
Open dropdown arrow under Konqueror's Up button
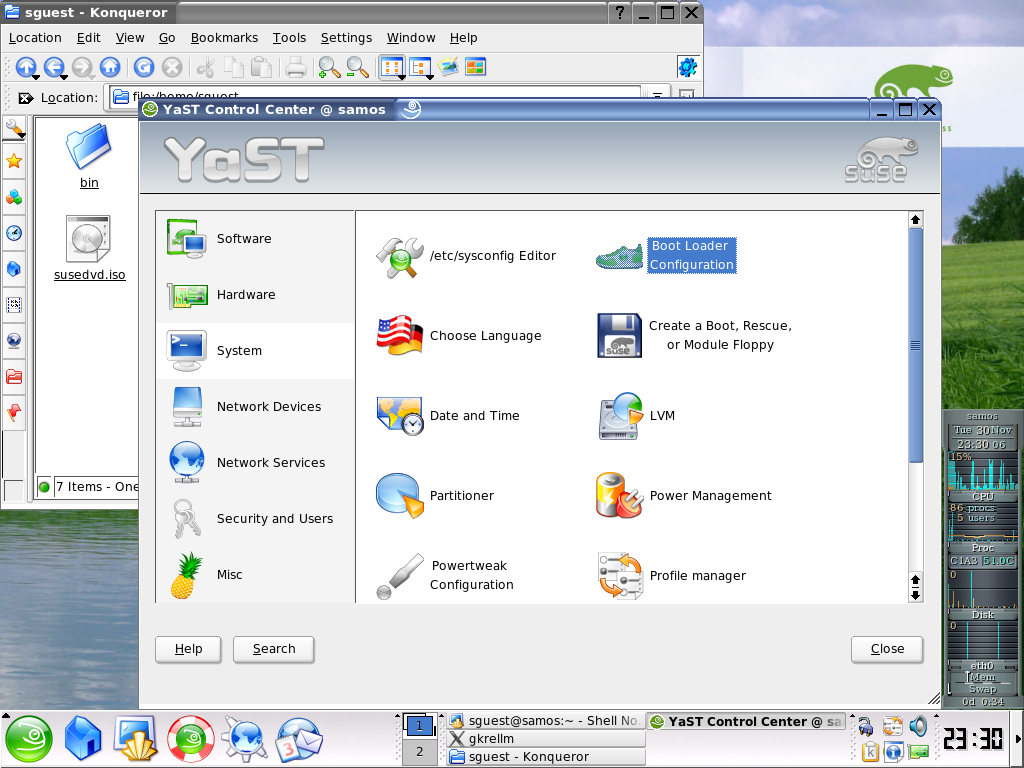tap(37, 78)
